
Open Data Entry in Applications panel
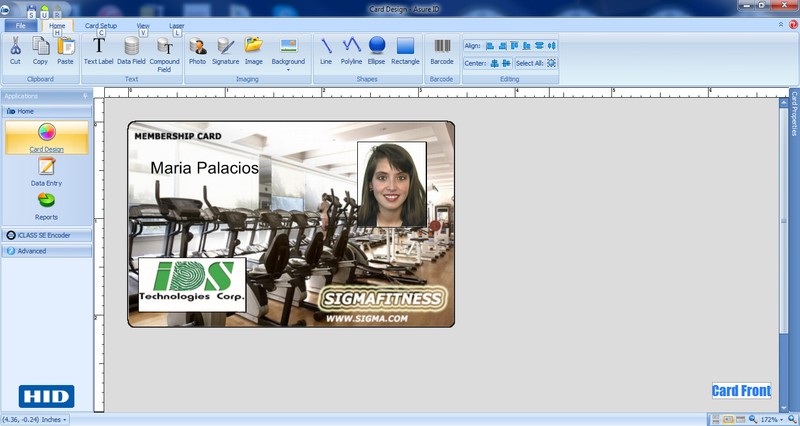pos(46,172)
